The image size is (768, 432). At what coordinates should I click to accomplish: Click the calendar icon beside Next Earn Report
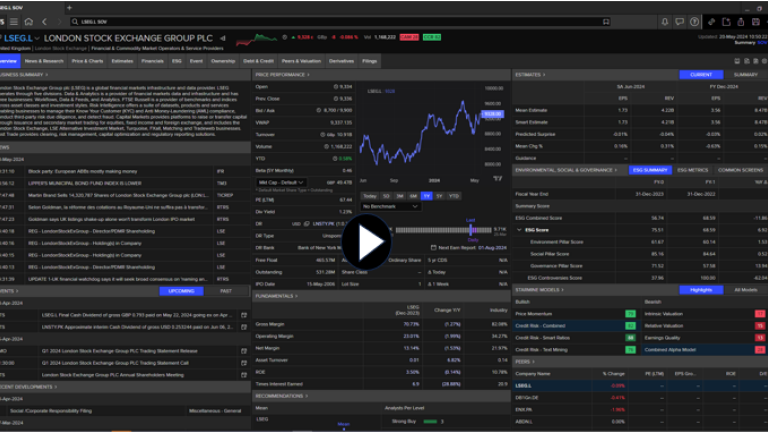[x=431, y=246]
